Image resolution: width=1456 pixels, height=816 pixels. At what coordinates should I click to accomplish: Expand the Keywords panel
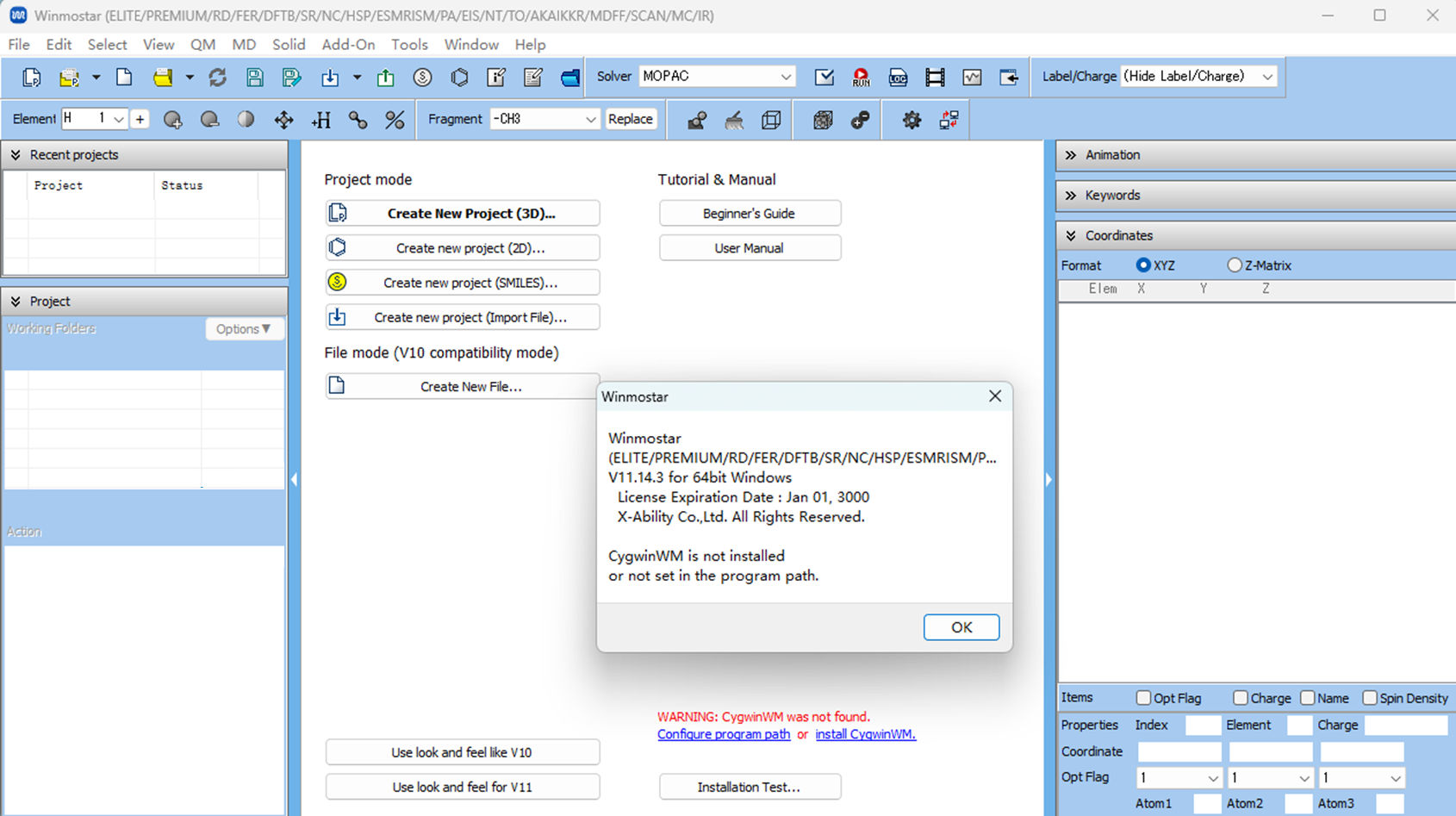coord(1071,196)
